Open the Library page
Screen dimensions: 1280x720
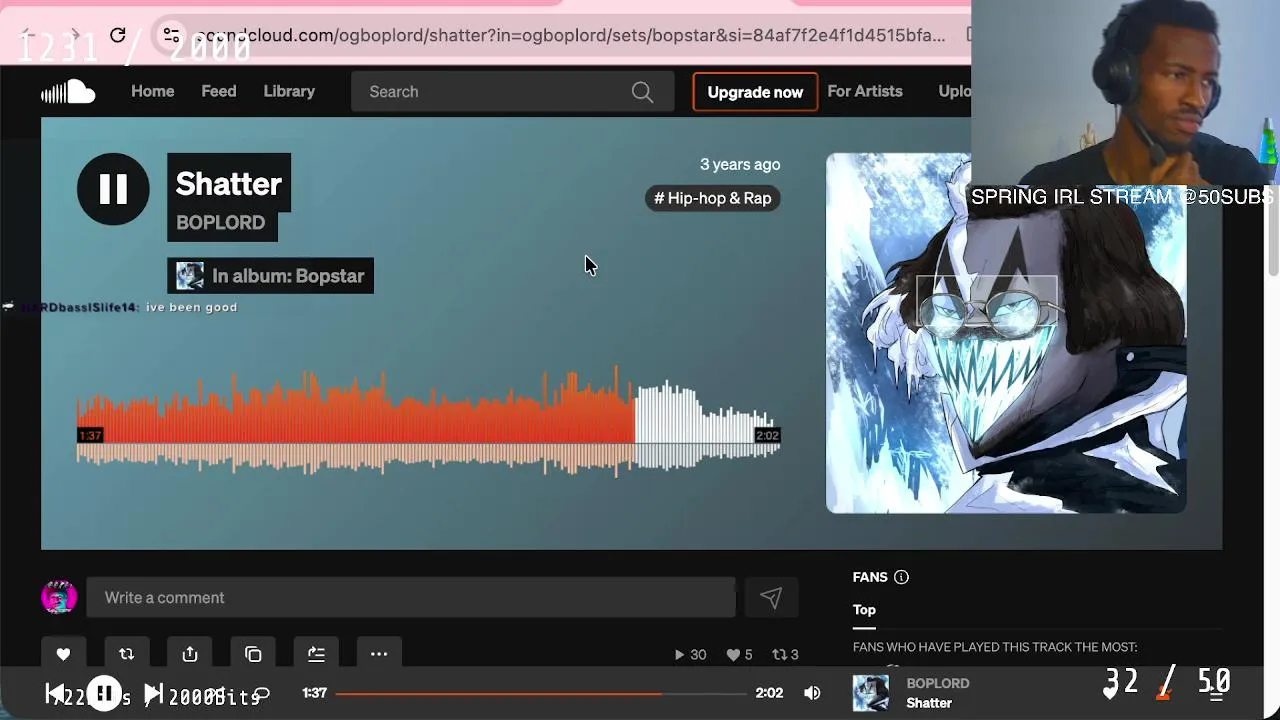[289, 91]
